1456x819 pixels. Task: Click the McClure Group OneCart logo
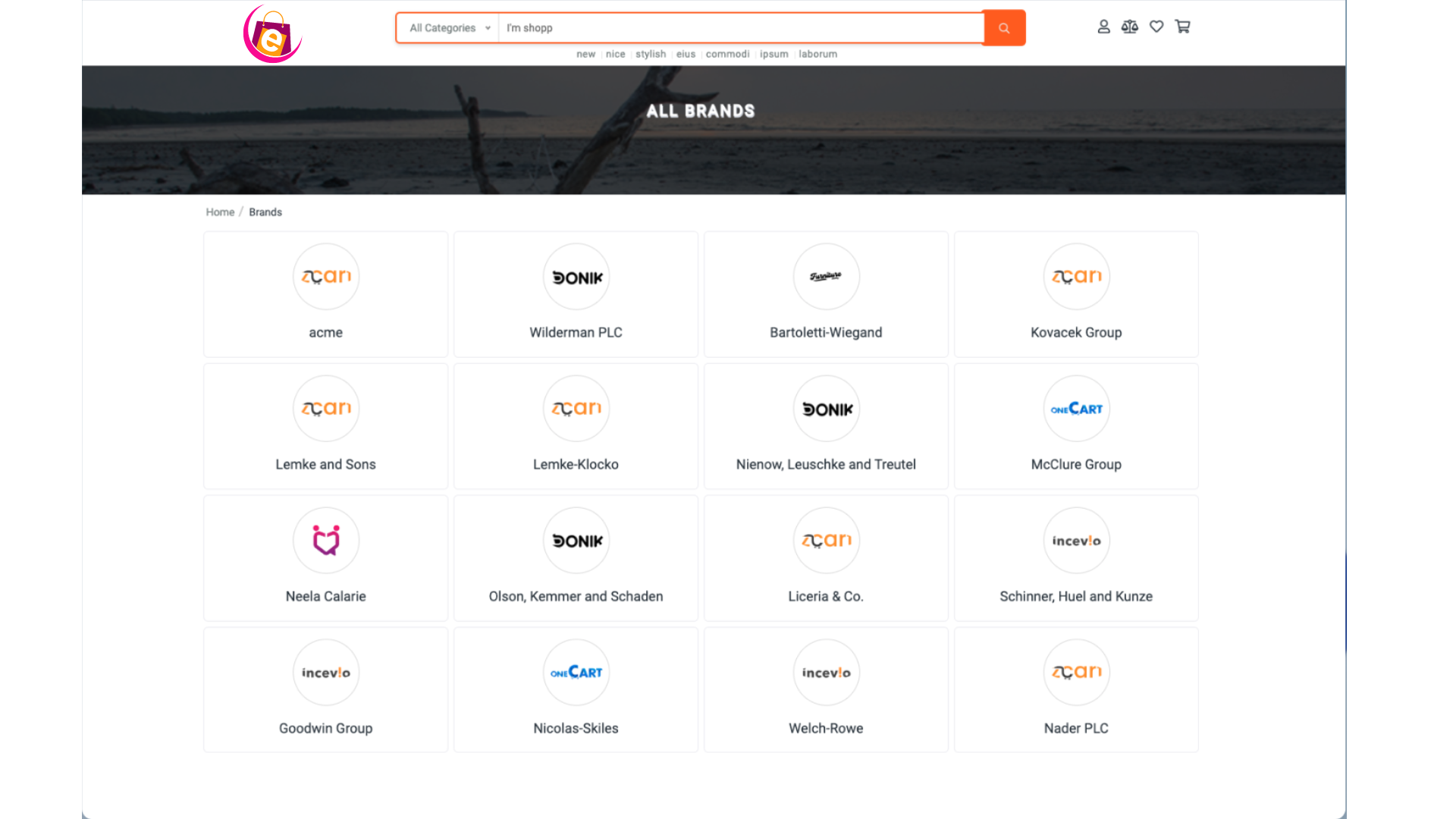[1076, 409]
